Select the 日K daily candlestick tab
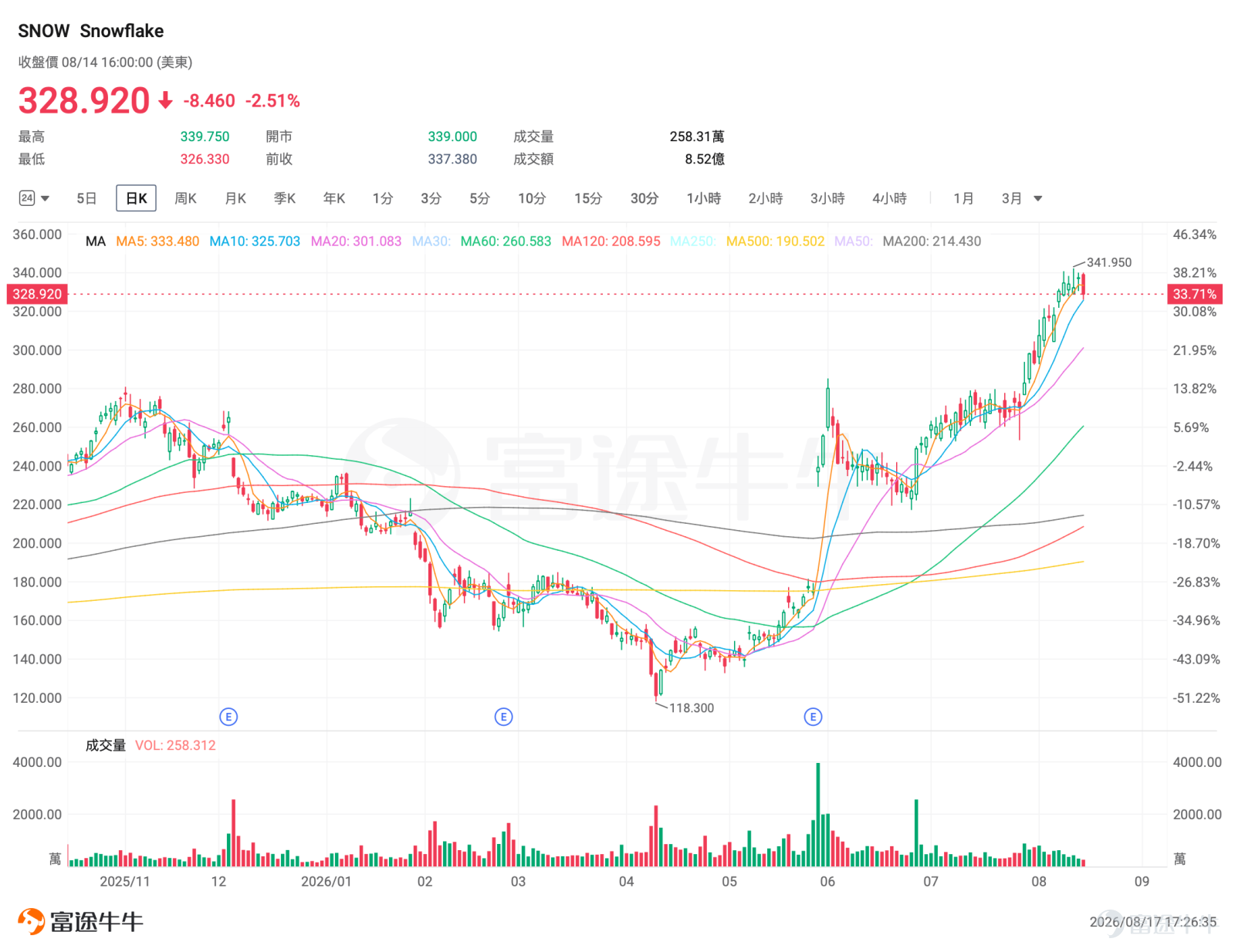1235x952 pixels. point(137,198)
